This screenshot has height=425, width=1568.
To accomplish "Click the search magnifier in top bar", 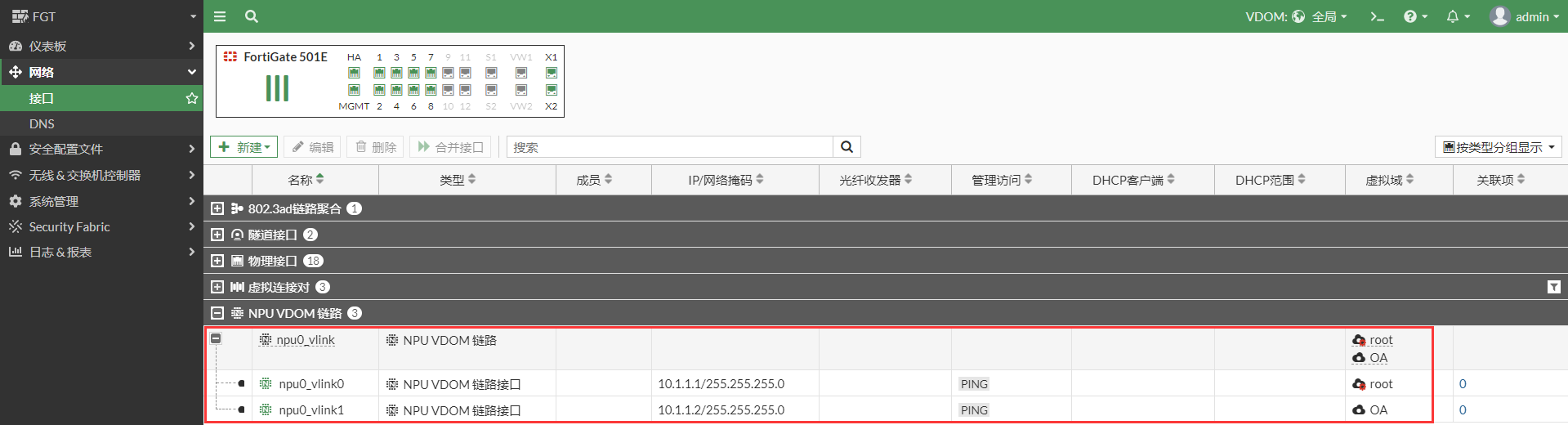I will 252,16.
